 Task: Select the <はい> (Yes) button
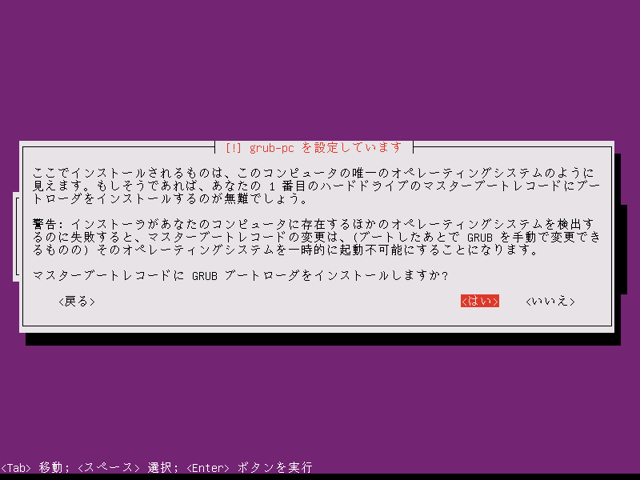point(480,301)
